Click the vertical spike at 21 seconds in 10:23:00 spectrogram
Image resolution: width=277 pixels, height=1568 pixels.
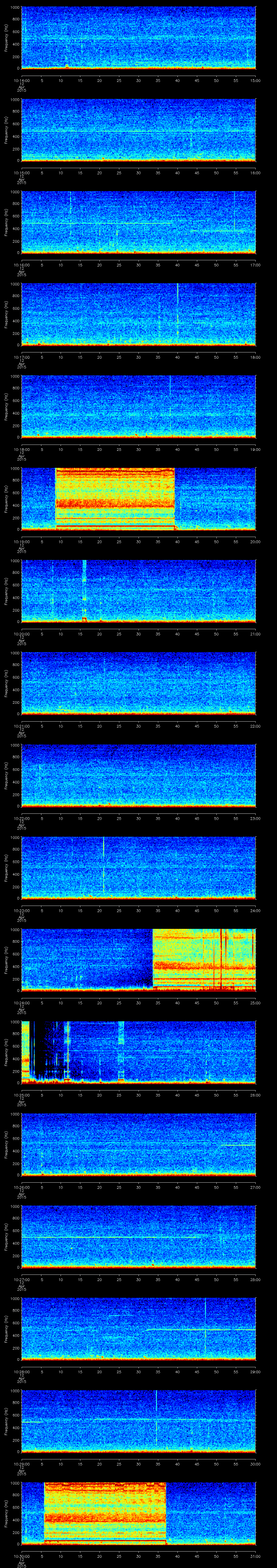[x=104, y=864]
